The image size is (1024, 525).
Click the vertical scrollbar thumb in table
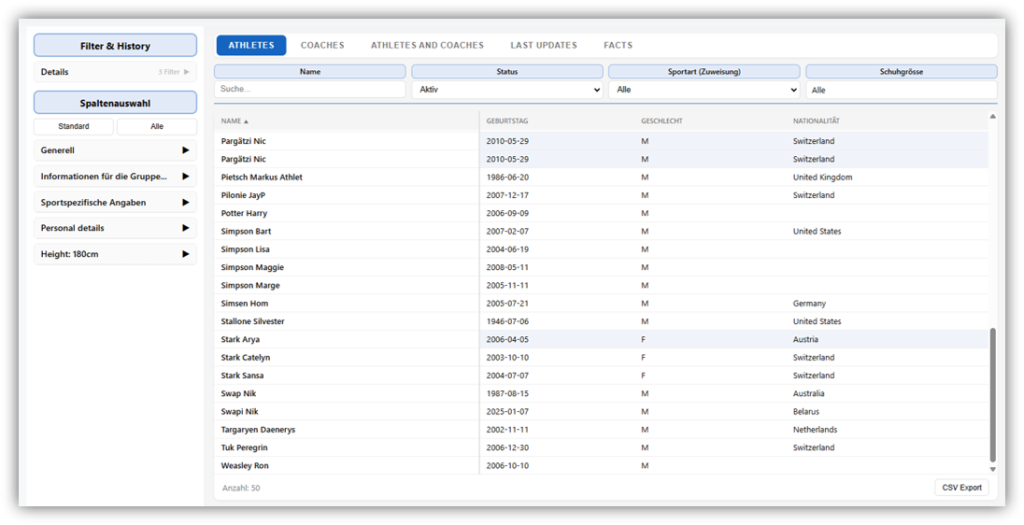pyautogui.click(x=992, y=395)
